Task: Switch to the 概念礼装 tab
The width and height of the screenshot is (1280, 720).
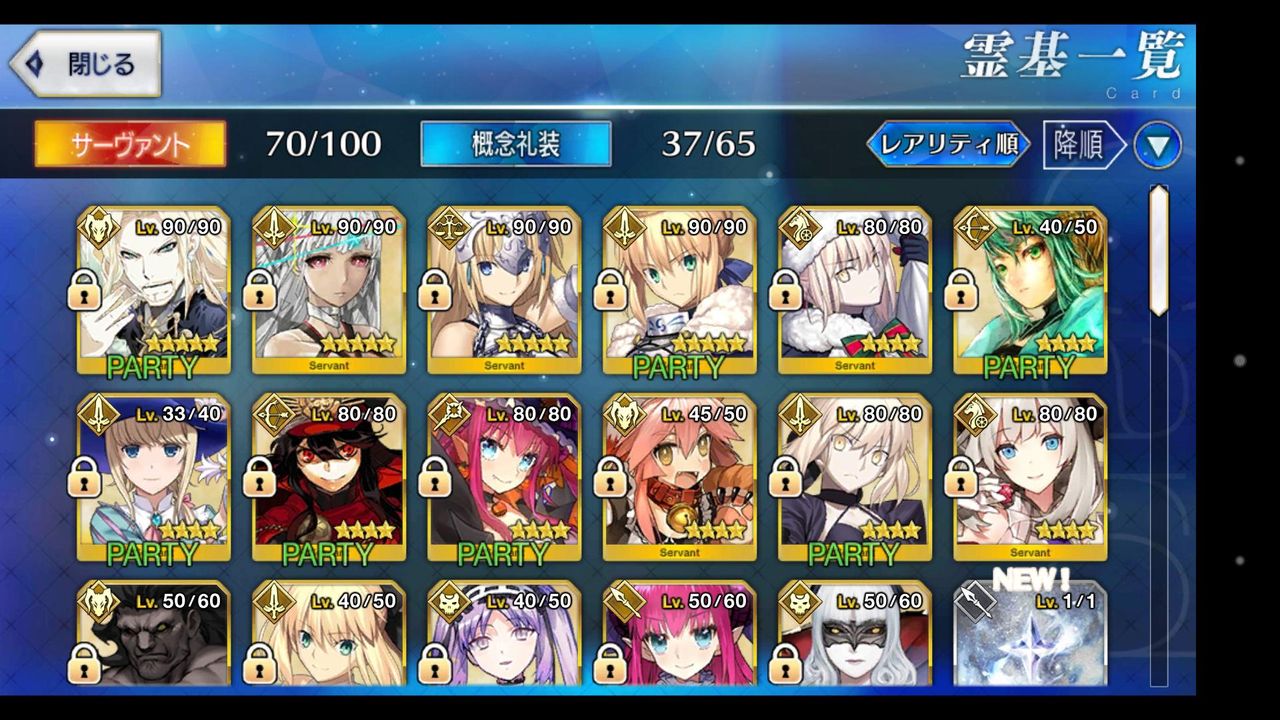Action: 516,144
